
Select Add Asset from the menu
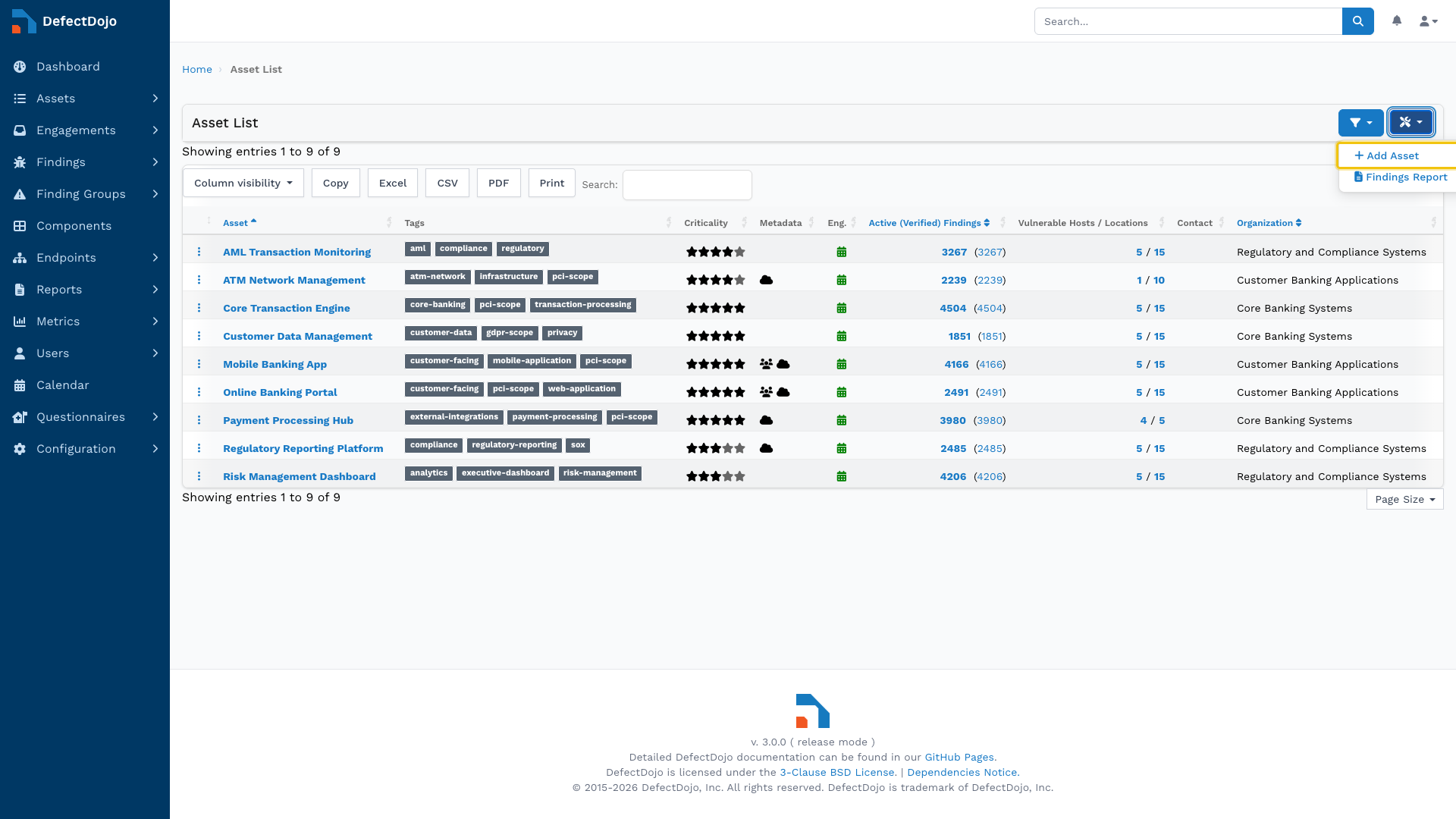coord(1387,155)
